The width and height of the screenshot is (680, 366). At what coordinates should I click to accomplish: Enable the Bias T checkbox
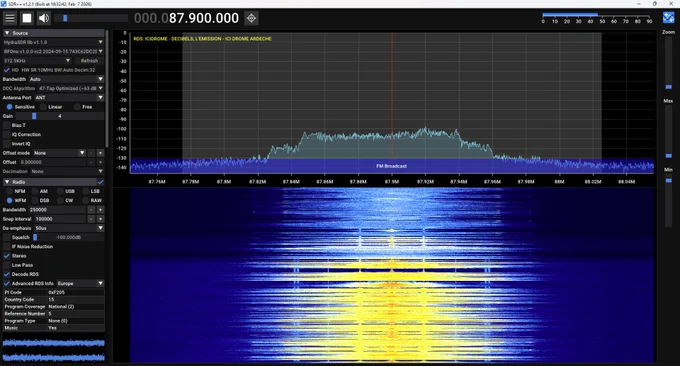[7, 125]
